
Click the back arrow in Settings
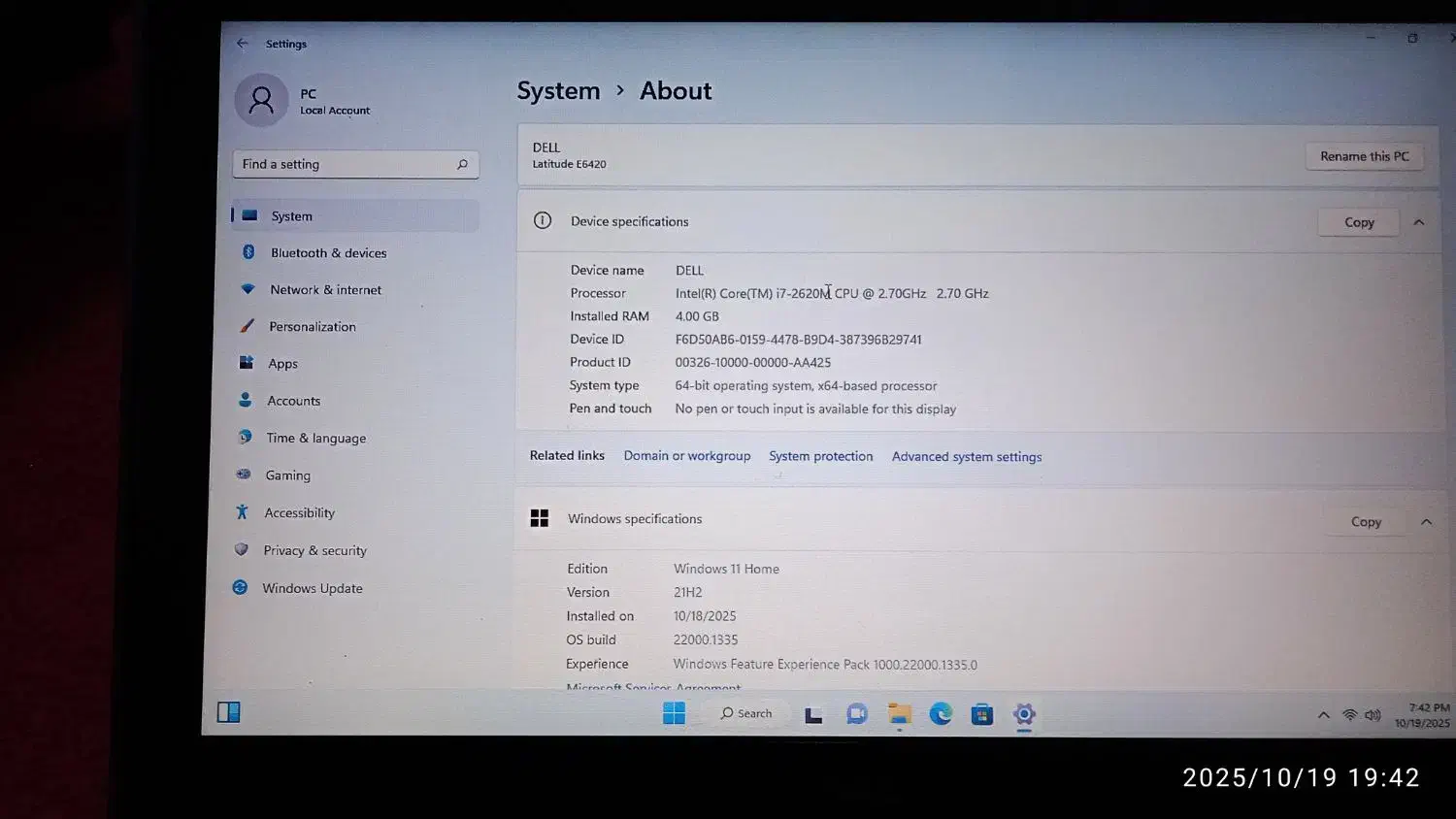242,44
